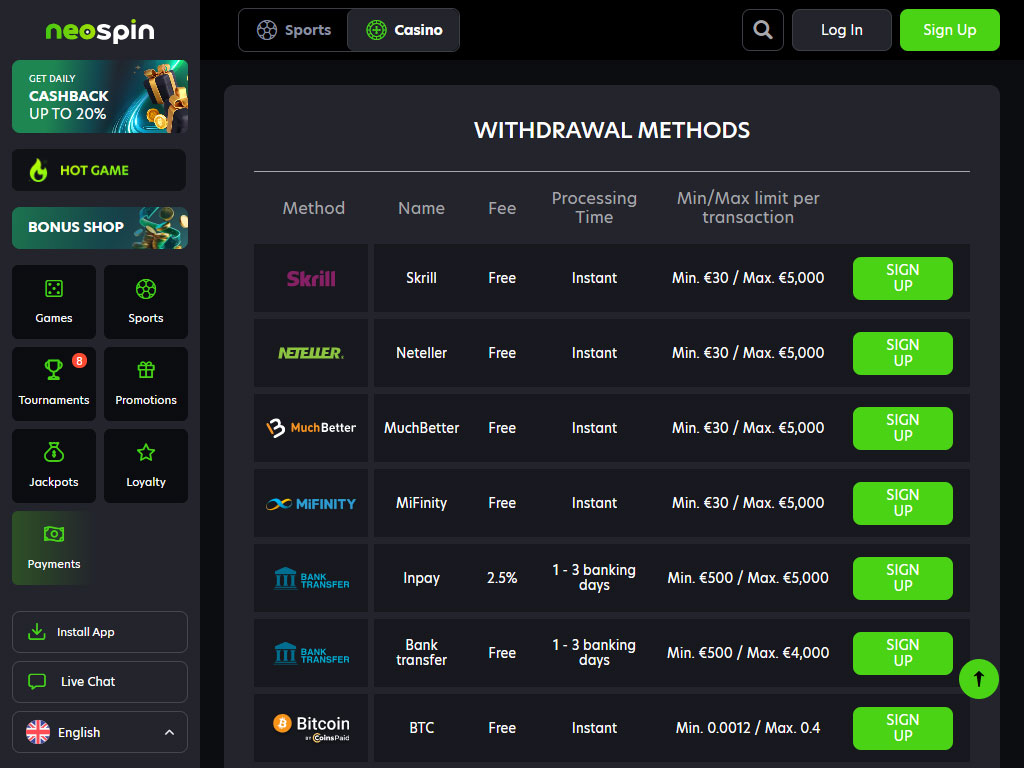Sign up via the MuchBetter row
The width and height of the screenshot is (1024, 768).
point(903,428)
